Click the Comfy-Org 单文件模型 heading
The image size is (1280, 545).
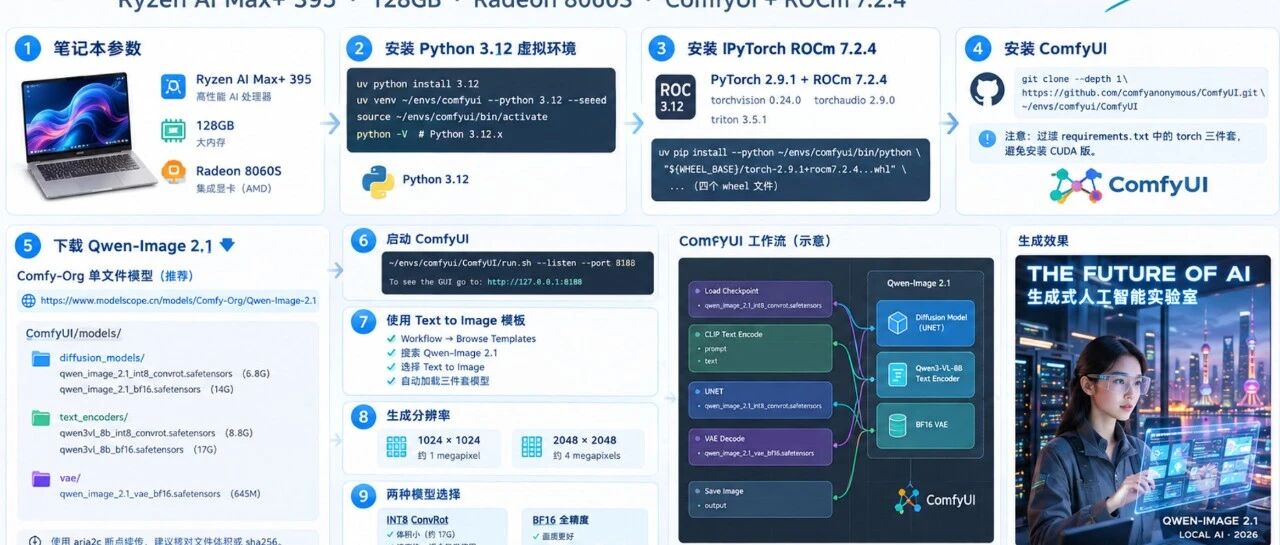point(105,276)
